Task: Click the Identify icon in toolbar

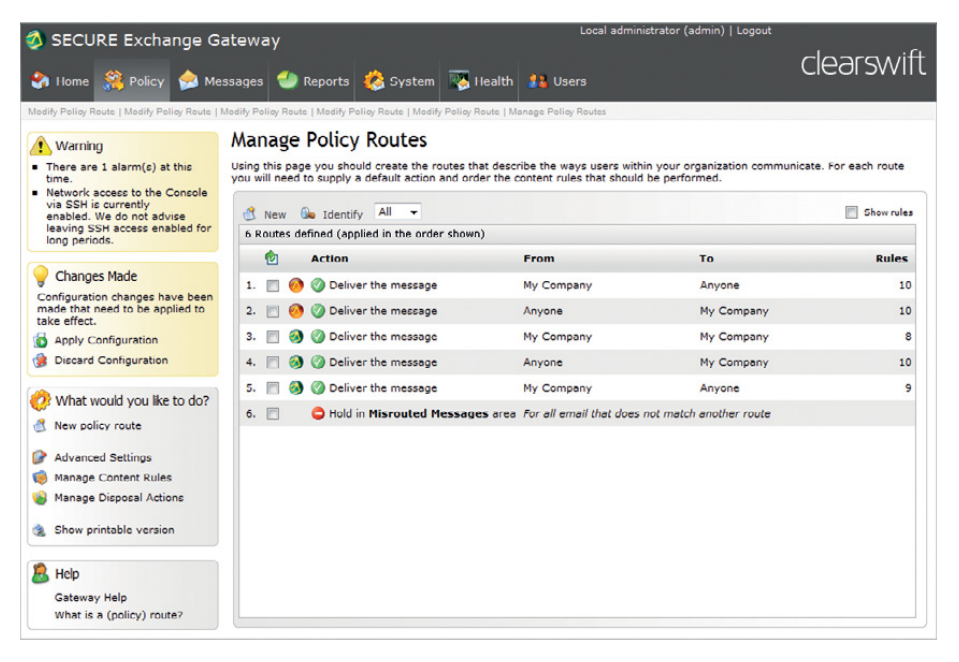Action: pyautogui.click(x=308, y=213)
